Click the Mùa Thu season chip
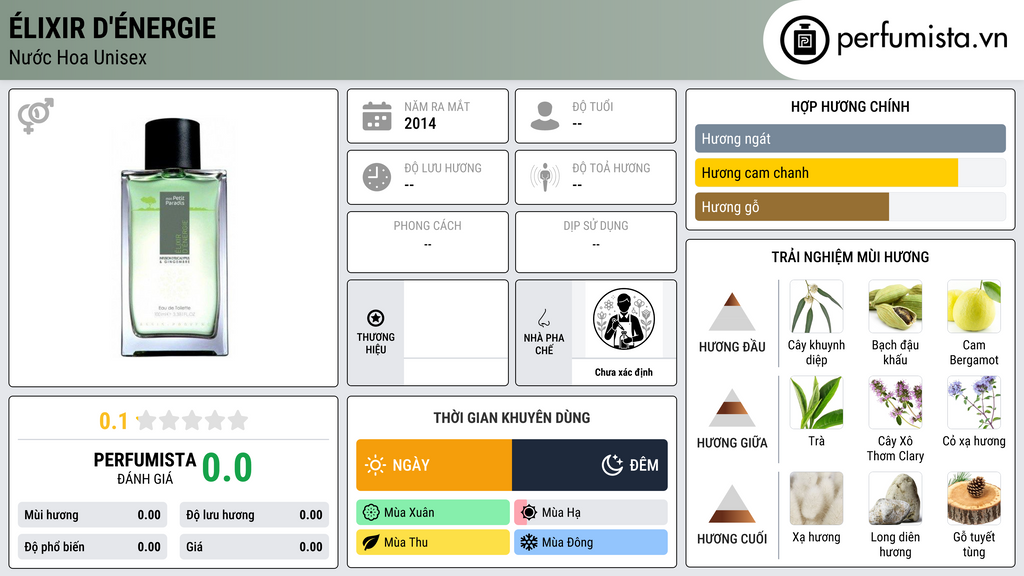Screen dimensions: 1024x576 [x=433, y=542]
